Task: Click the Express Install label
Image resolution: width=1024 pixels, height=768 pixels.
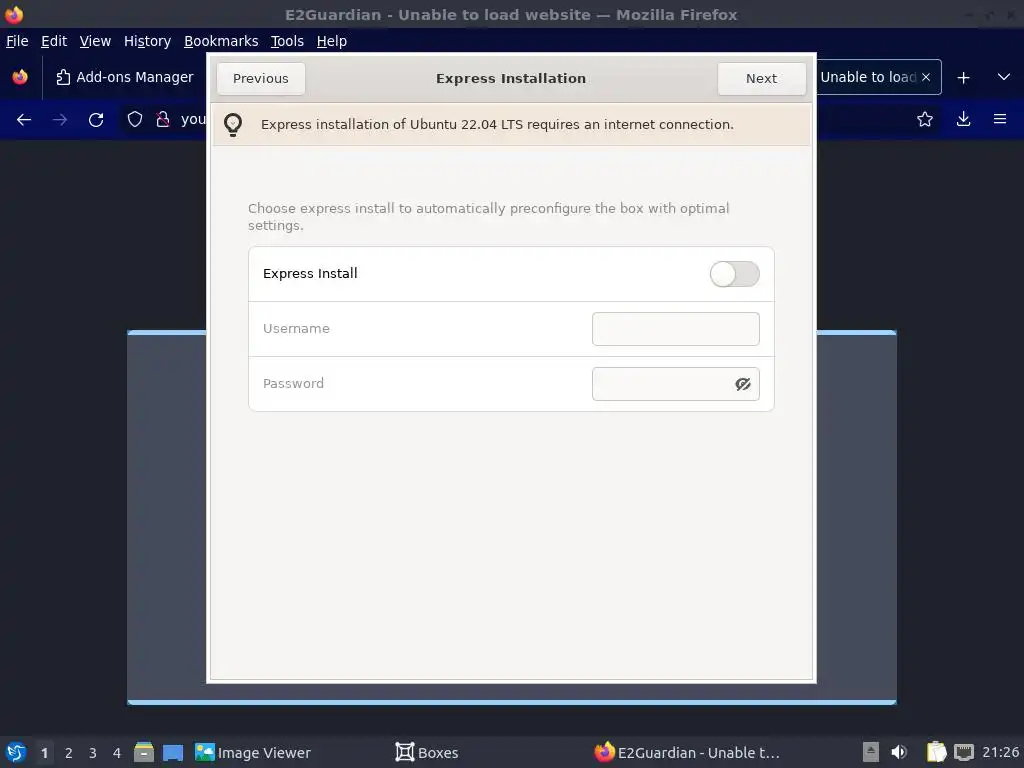Action: click(310, 274)
